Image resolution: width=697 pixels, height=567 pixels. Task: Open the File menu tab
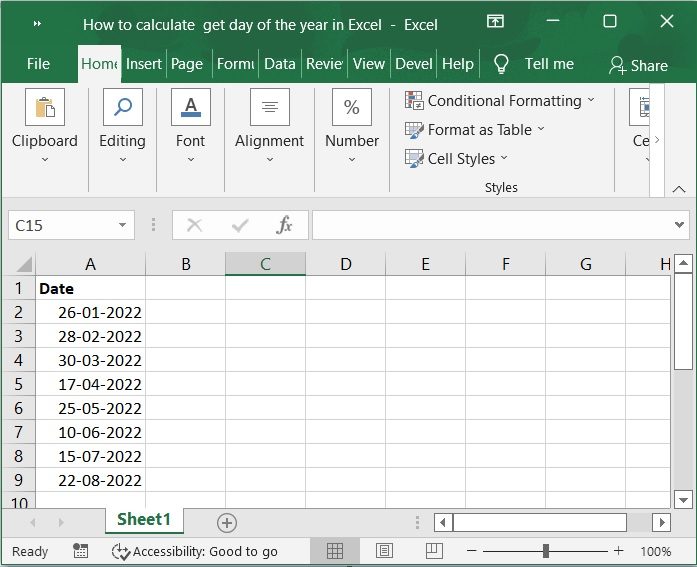(x=38, y=64)
